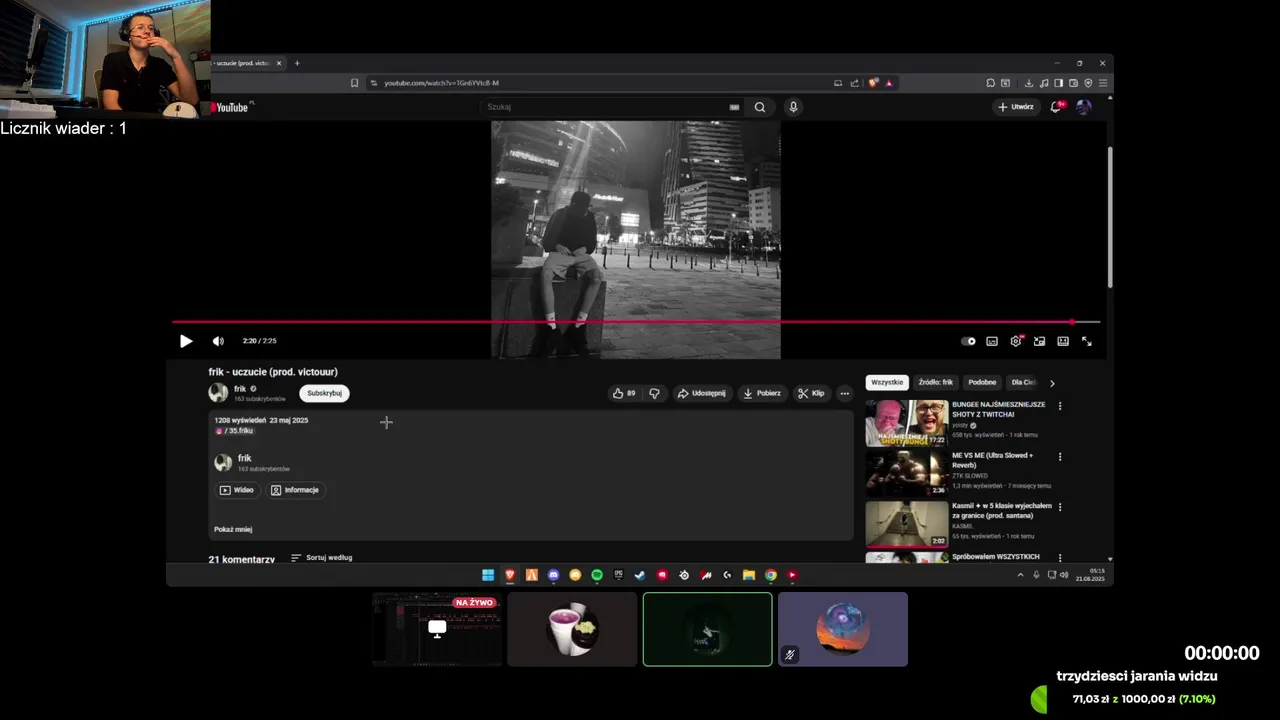The width and height of the screenshot is (1280, 720).
Task: Open the account avatar menu
Action: coord(1084,107)
